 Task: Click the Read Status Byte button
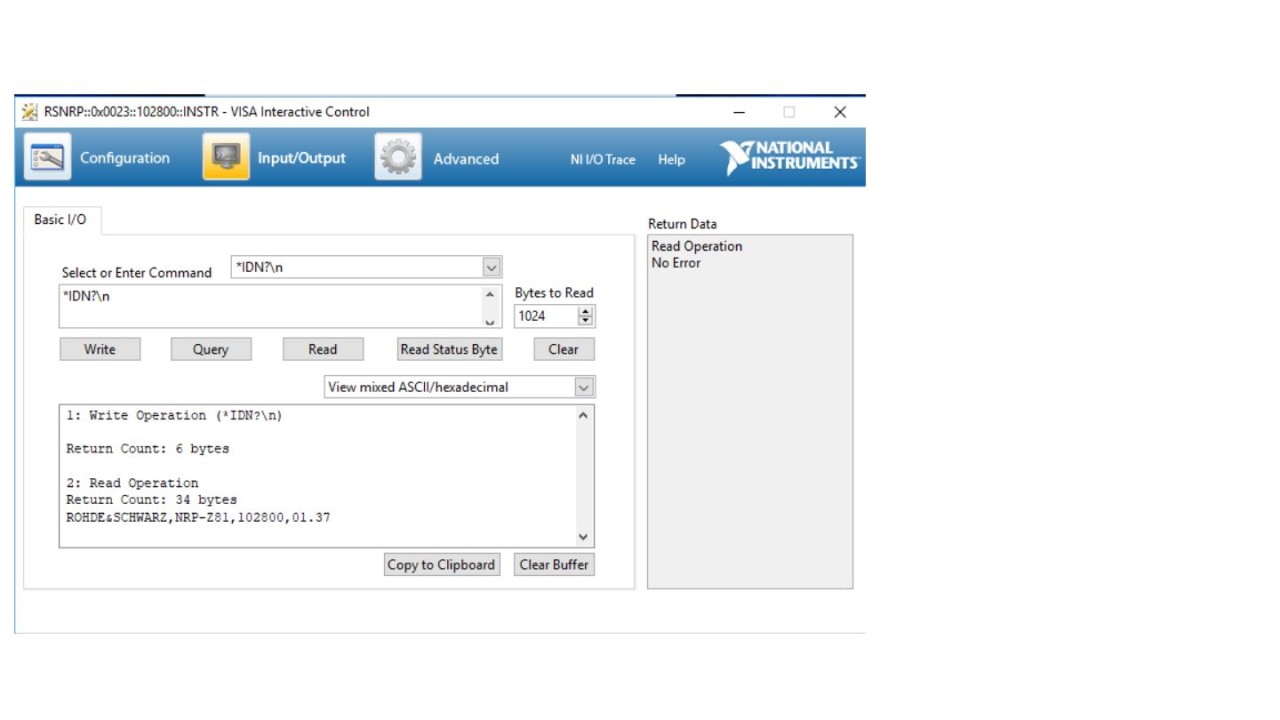point(449,349)
